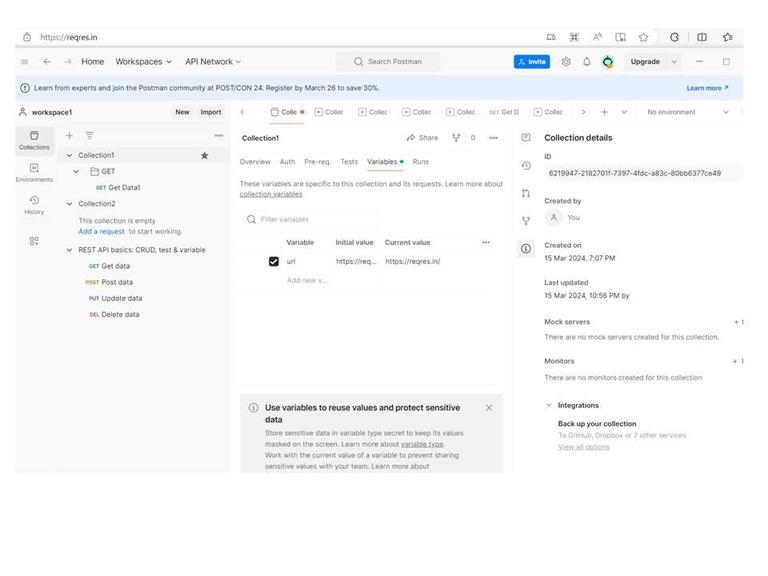768x576 pixels.
Task: Switch to the Tests tab
Action: pos(349,162)
